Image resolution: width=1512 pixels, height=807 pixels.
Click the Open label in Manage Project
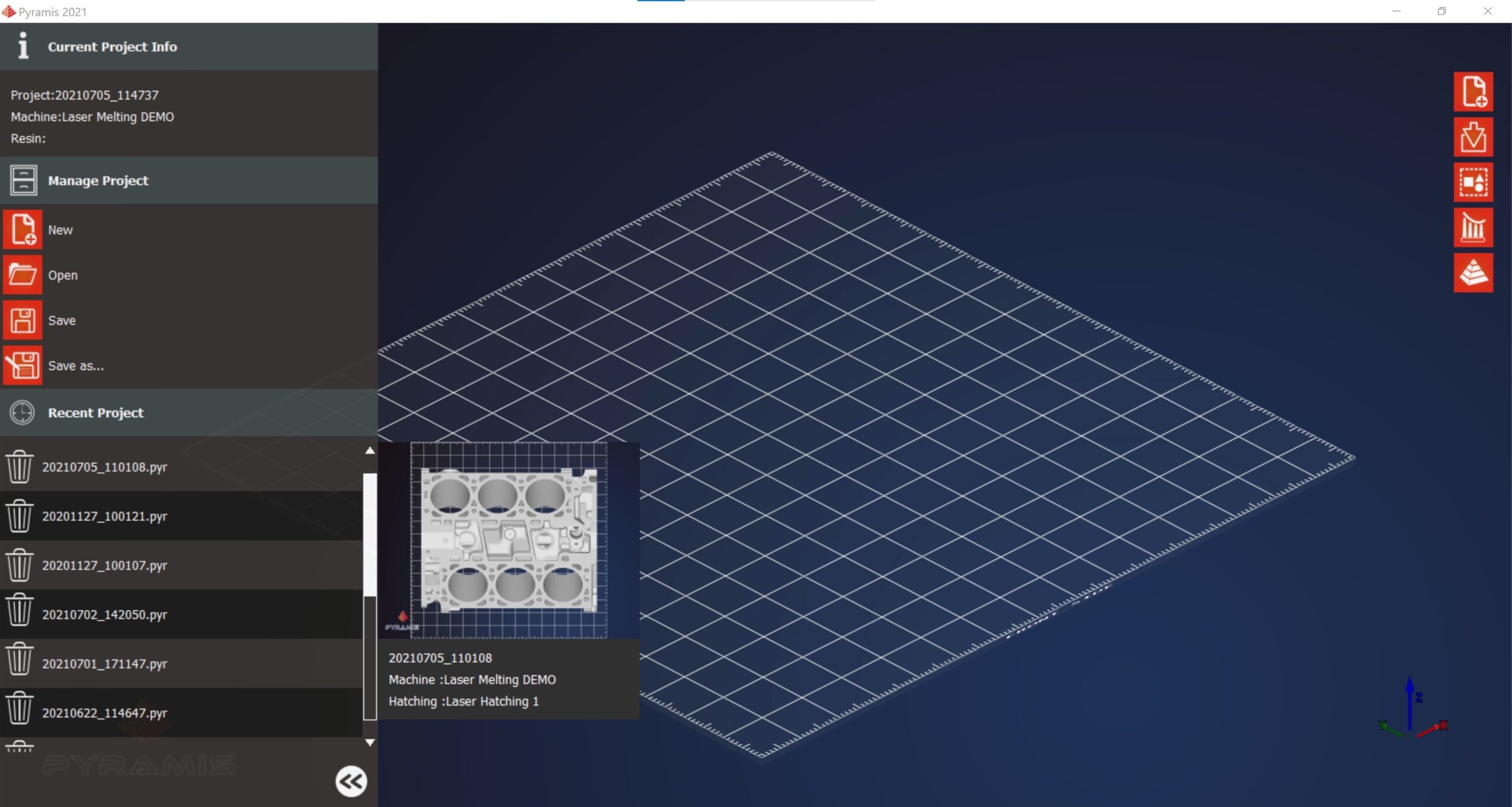(63, 275)
